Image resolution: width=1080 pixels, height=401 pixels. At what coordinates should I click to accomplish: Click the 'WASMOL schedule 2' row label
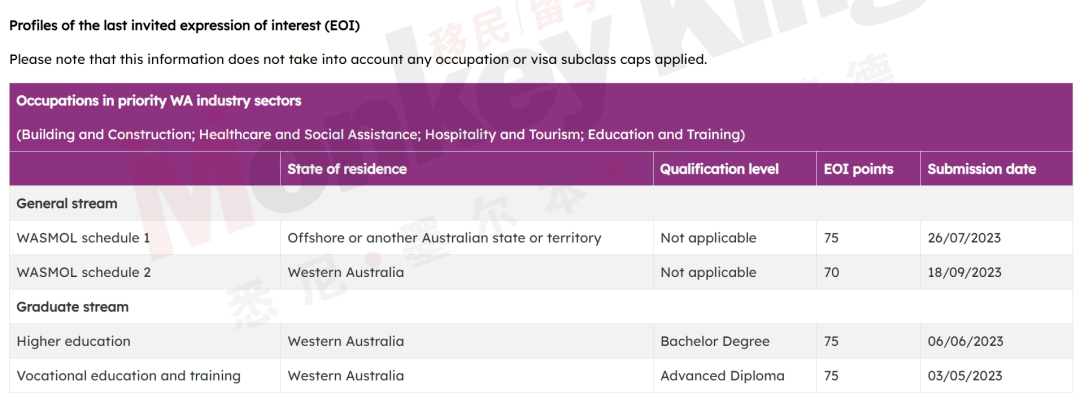[x=83, y=272]
